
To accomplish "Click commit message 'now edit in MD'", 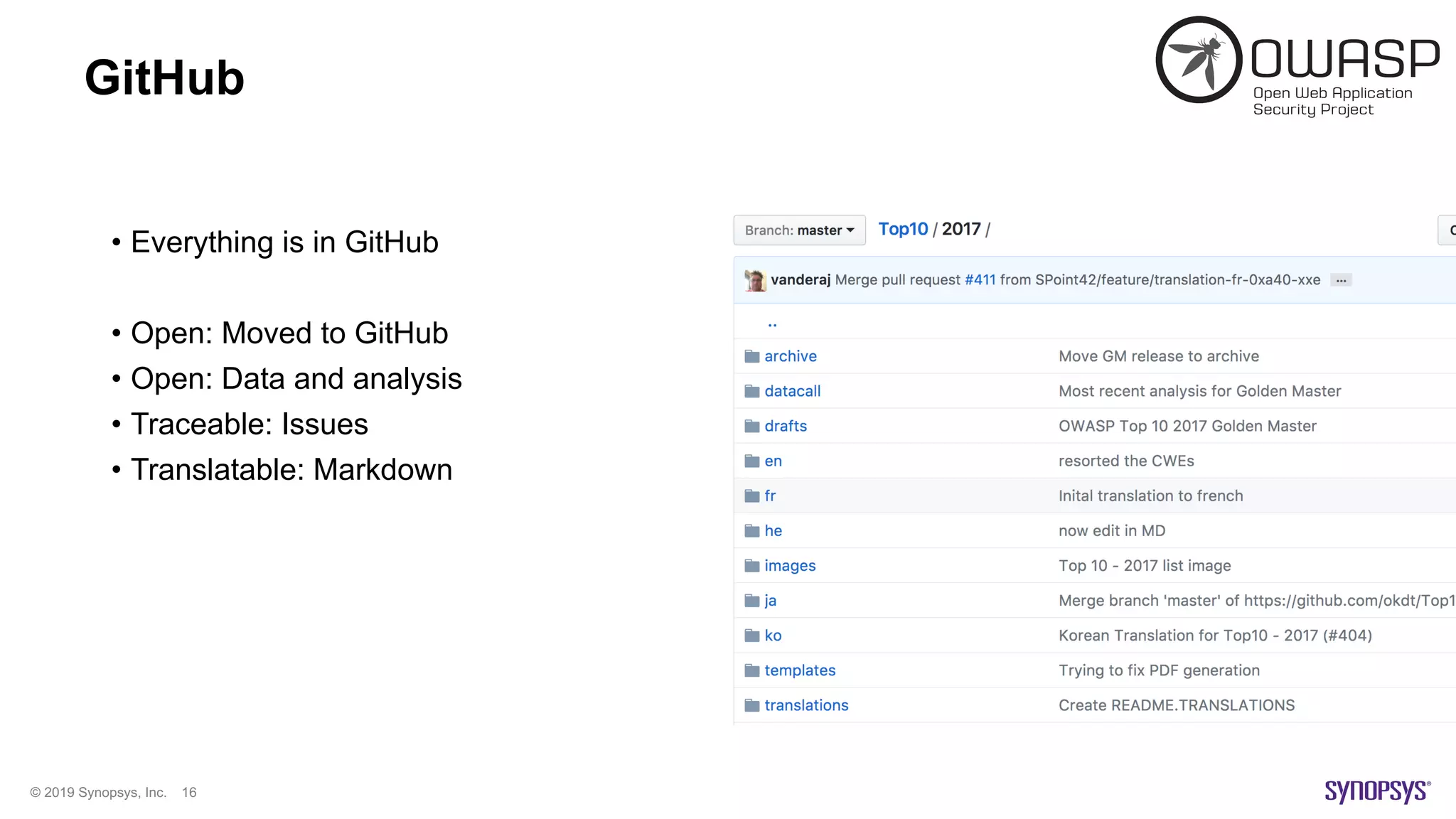I will coord(1112,530).
